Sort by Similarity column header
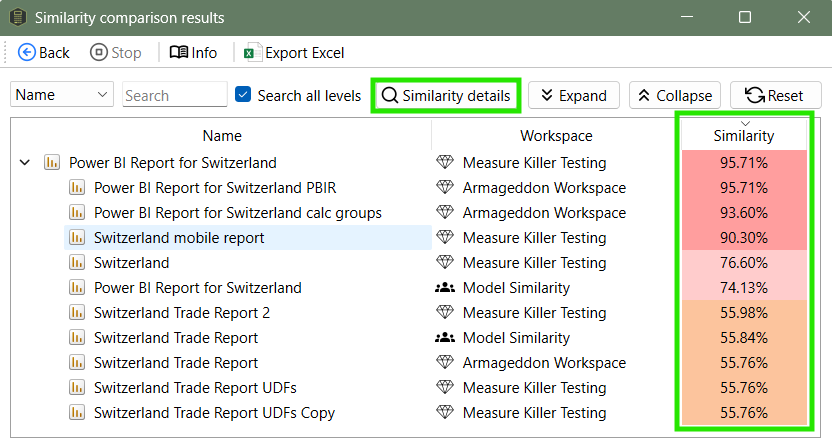The width and height of the screenshot is (832, 442). tap(744, 136)
